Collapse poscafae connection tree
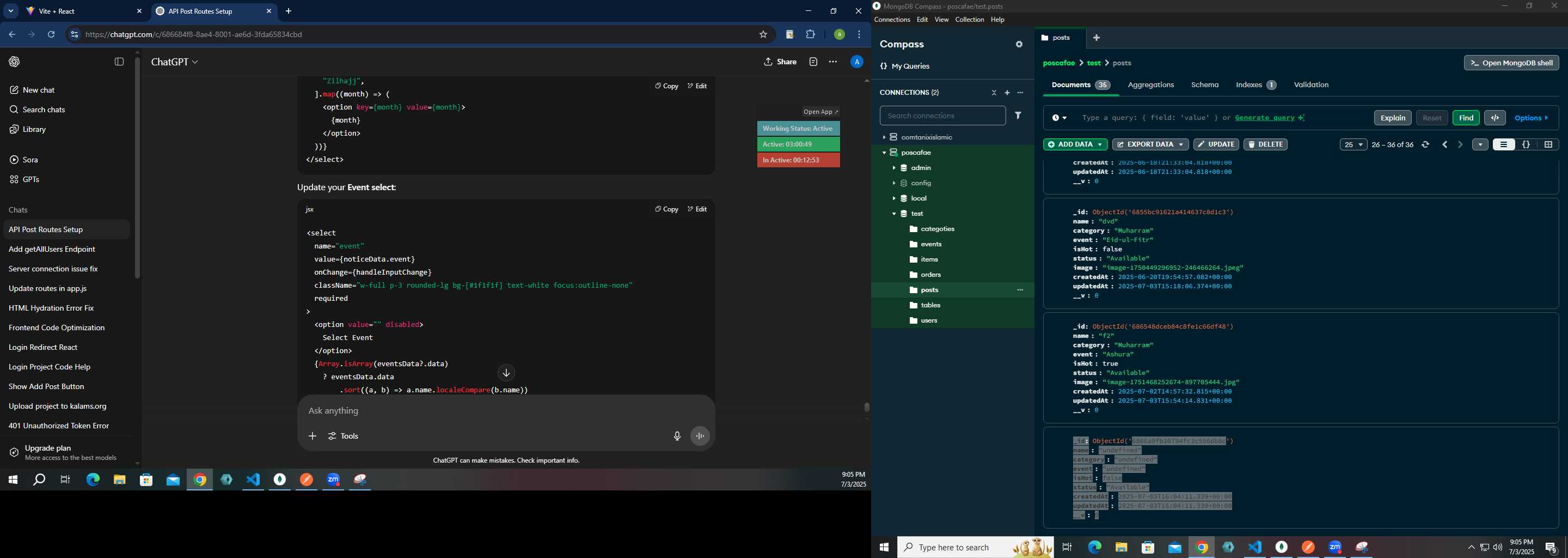The width and height of the screenshot is (1568, 558). pyautogui.click(x=884, y=153)
